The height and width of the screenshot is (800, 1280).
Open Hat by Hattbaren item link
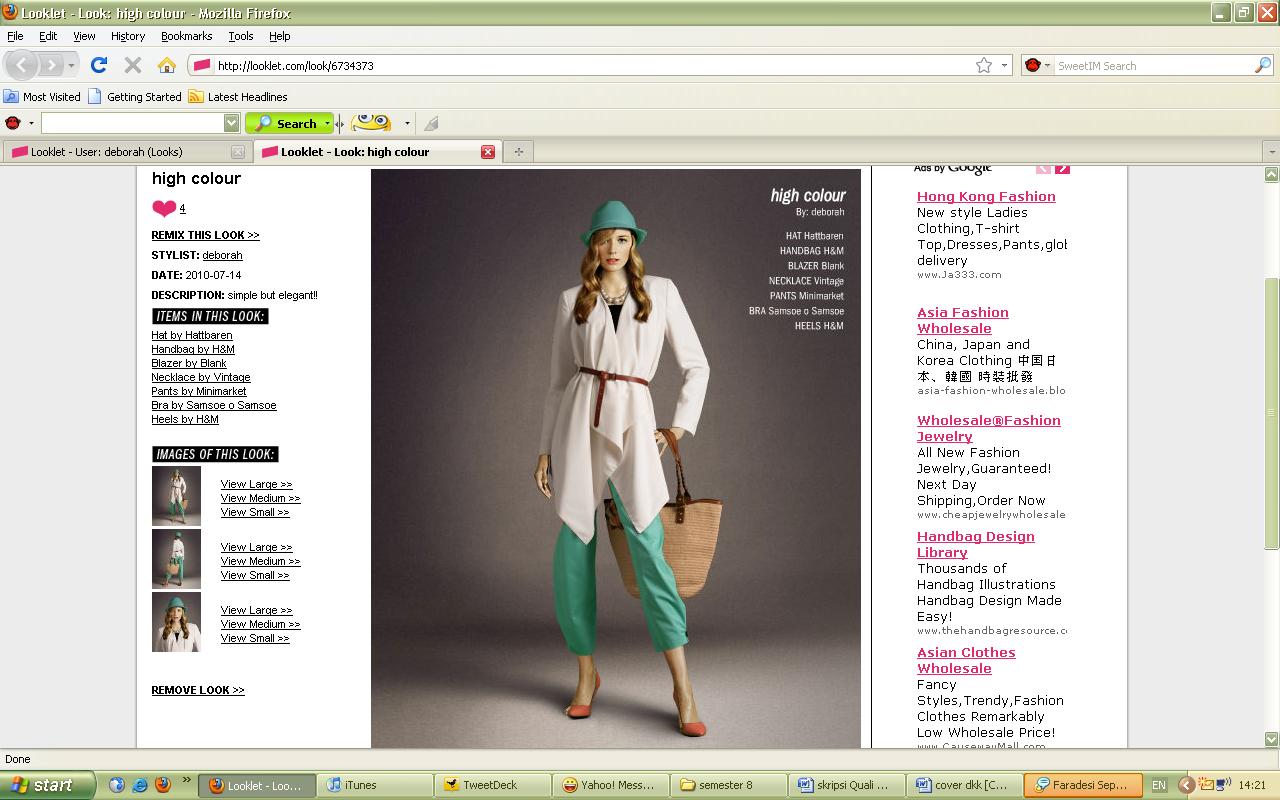coord(192,335)
